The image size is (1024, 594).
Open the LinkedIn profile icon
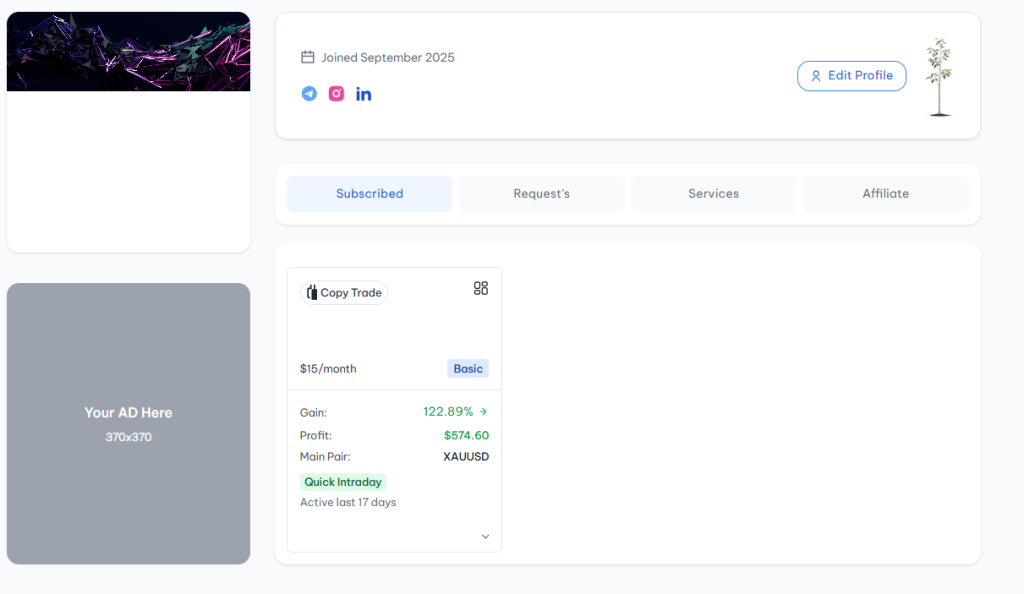tap(364, 94)
